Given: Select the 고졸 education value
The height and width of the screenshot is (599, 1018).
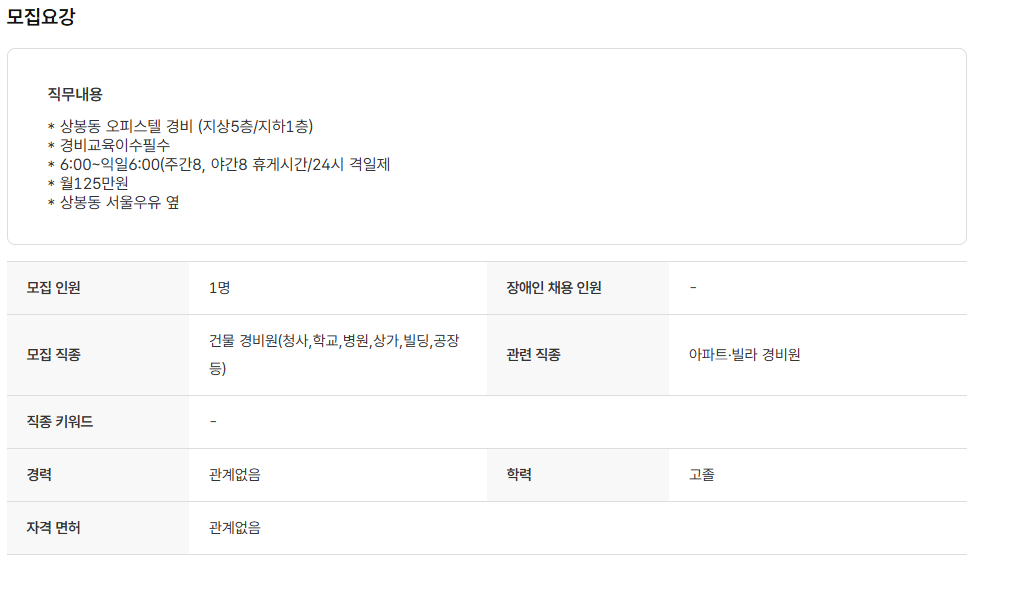Looking at the screenshot, I should pyautogui.click(x=702, y=475).
